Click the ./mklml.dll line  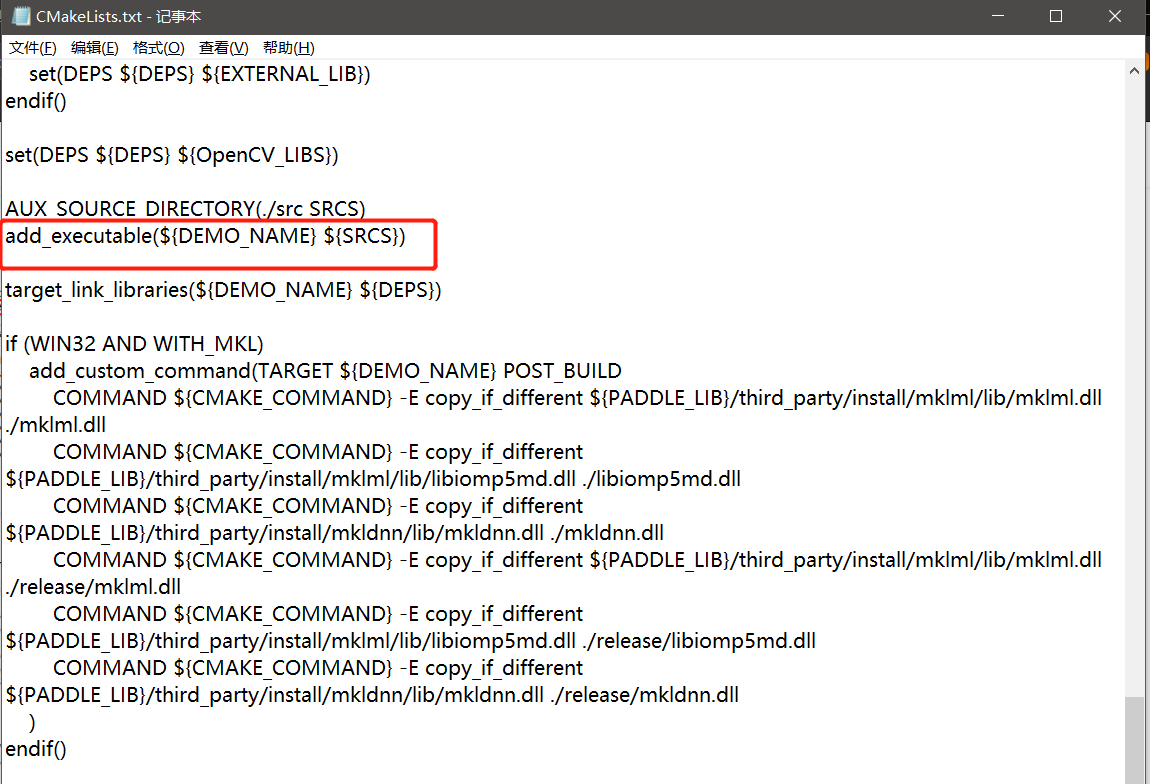[56, 425]
